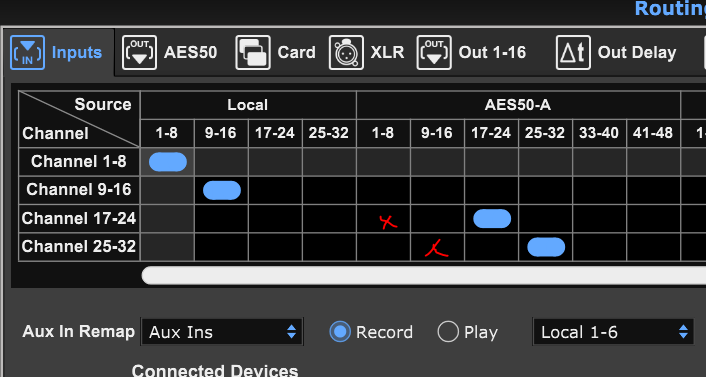Route Channel 25-32 to Local 25-32
Viewport: 706px width, 377px height.
pos(330,247)
